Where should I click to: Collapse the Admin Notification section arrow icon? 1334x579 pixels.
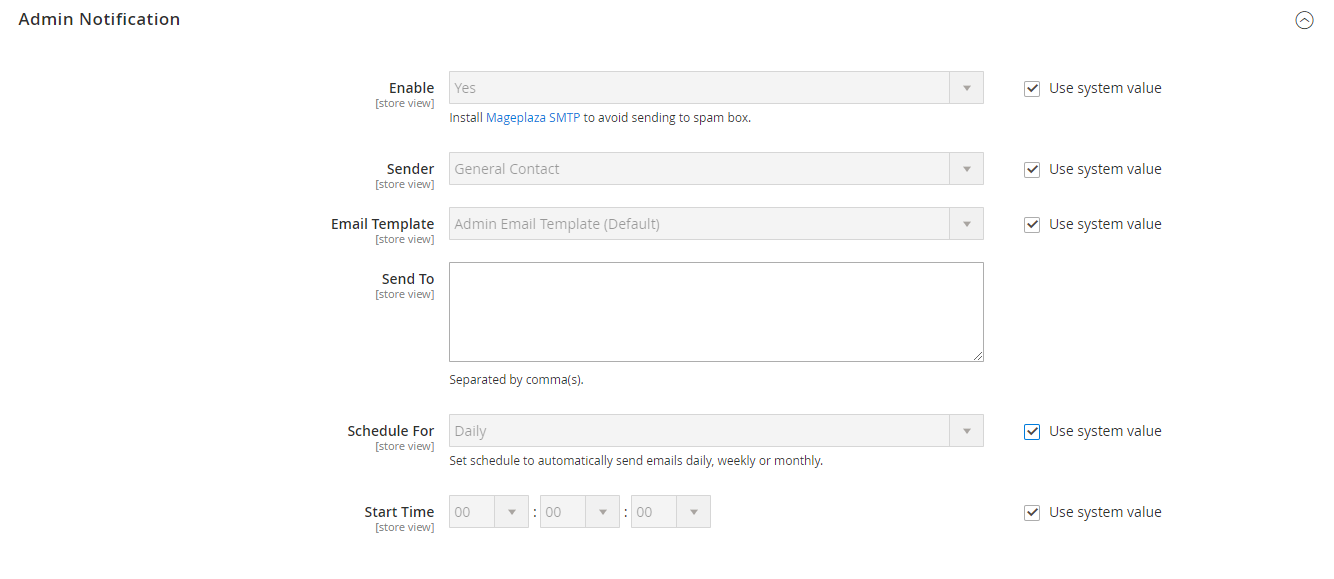click(x=1304, y=20)
